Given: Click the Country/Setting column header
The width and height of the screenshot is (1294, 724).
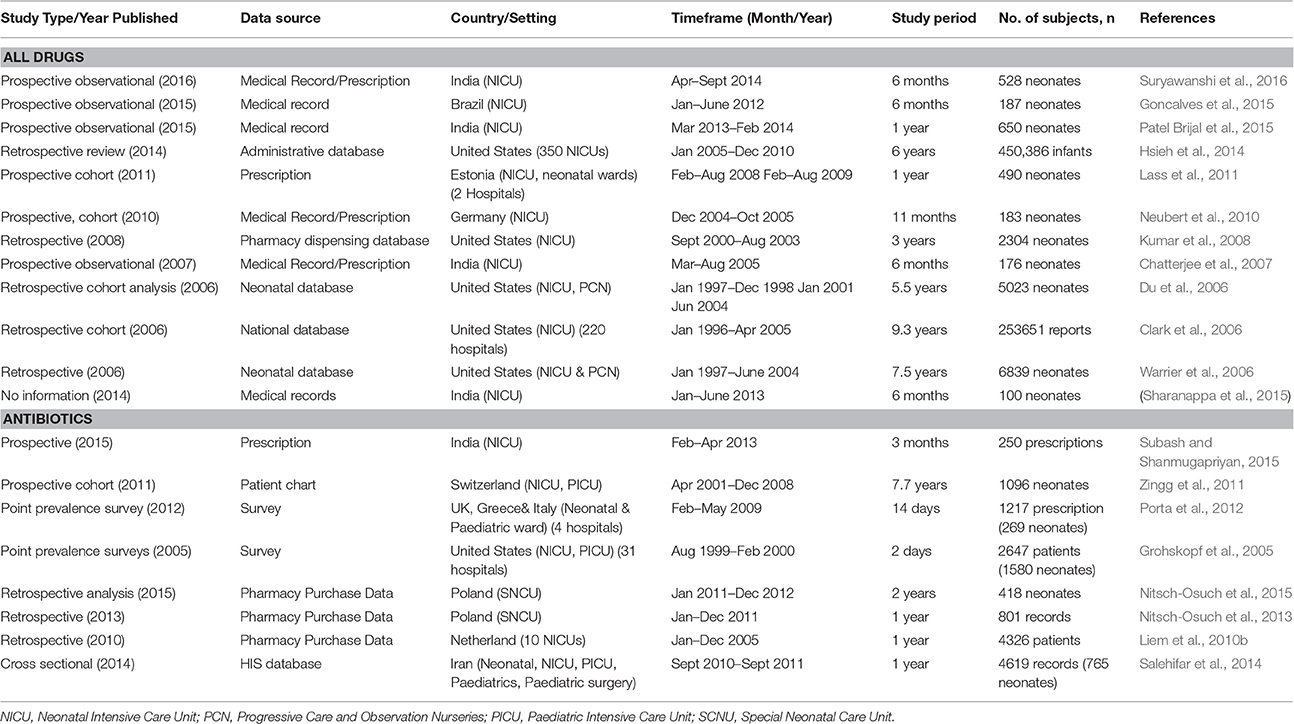Looking at the screenshot, I should click(505, 18).
